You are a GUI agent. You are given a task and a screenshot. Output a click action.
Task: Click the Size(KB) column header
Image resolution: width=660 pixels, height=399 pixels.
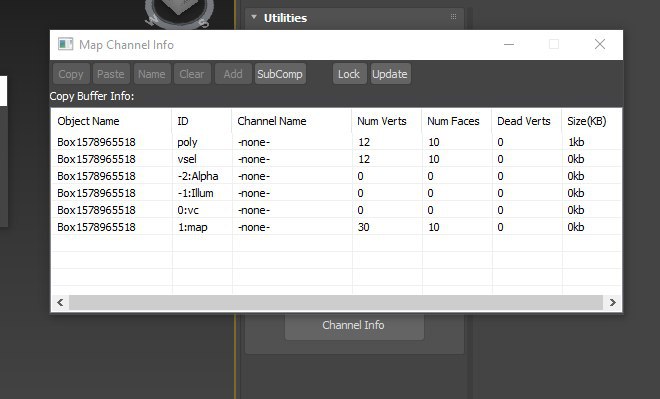(x=591, y=121)
